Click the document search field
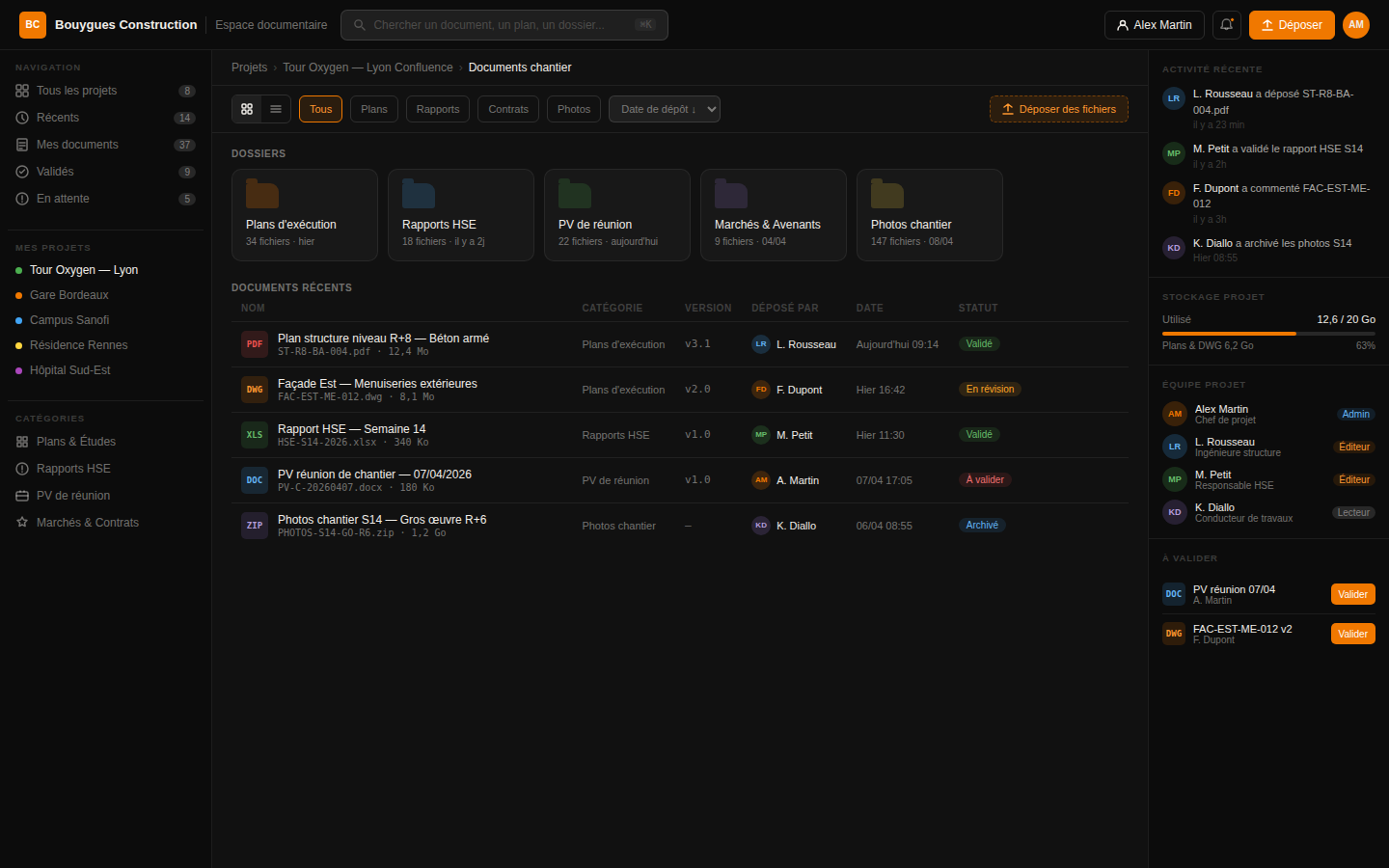 click(504, 25)
